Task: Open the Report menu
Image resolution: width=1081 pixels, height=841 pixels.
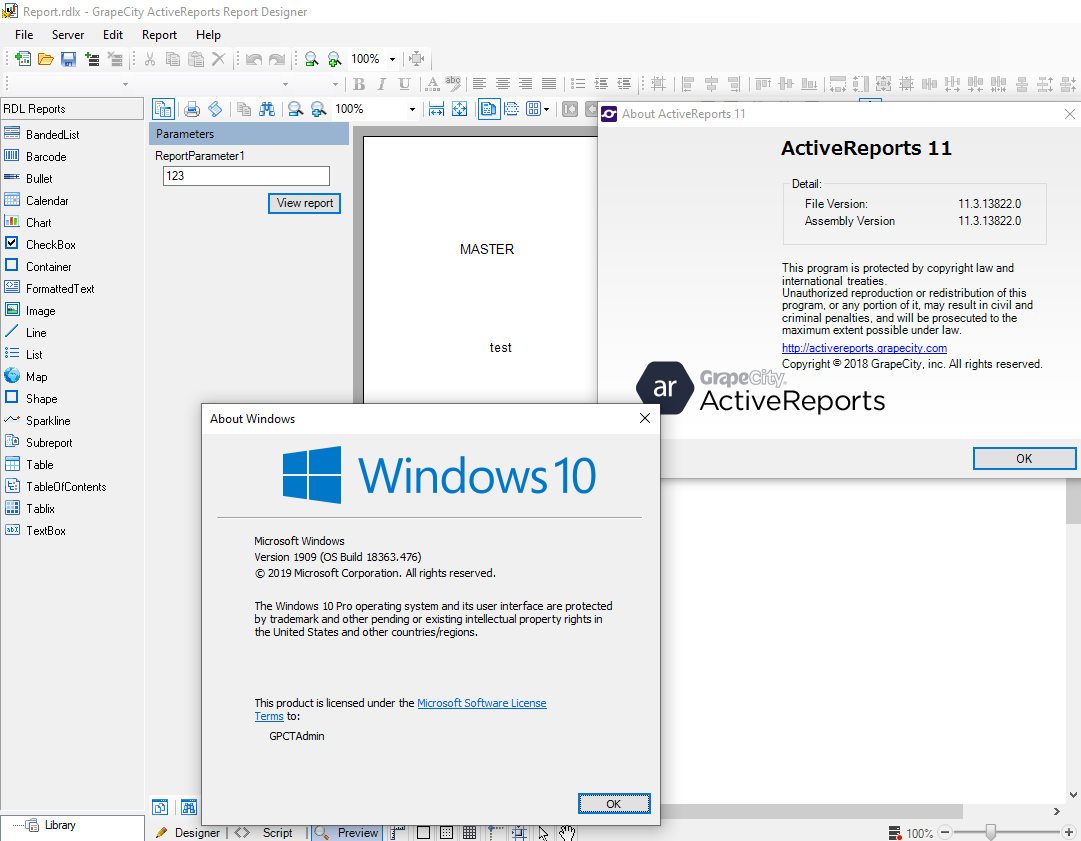Action: [x=159, y=34]
